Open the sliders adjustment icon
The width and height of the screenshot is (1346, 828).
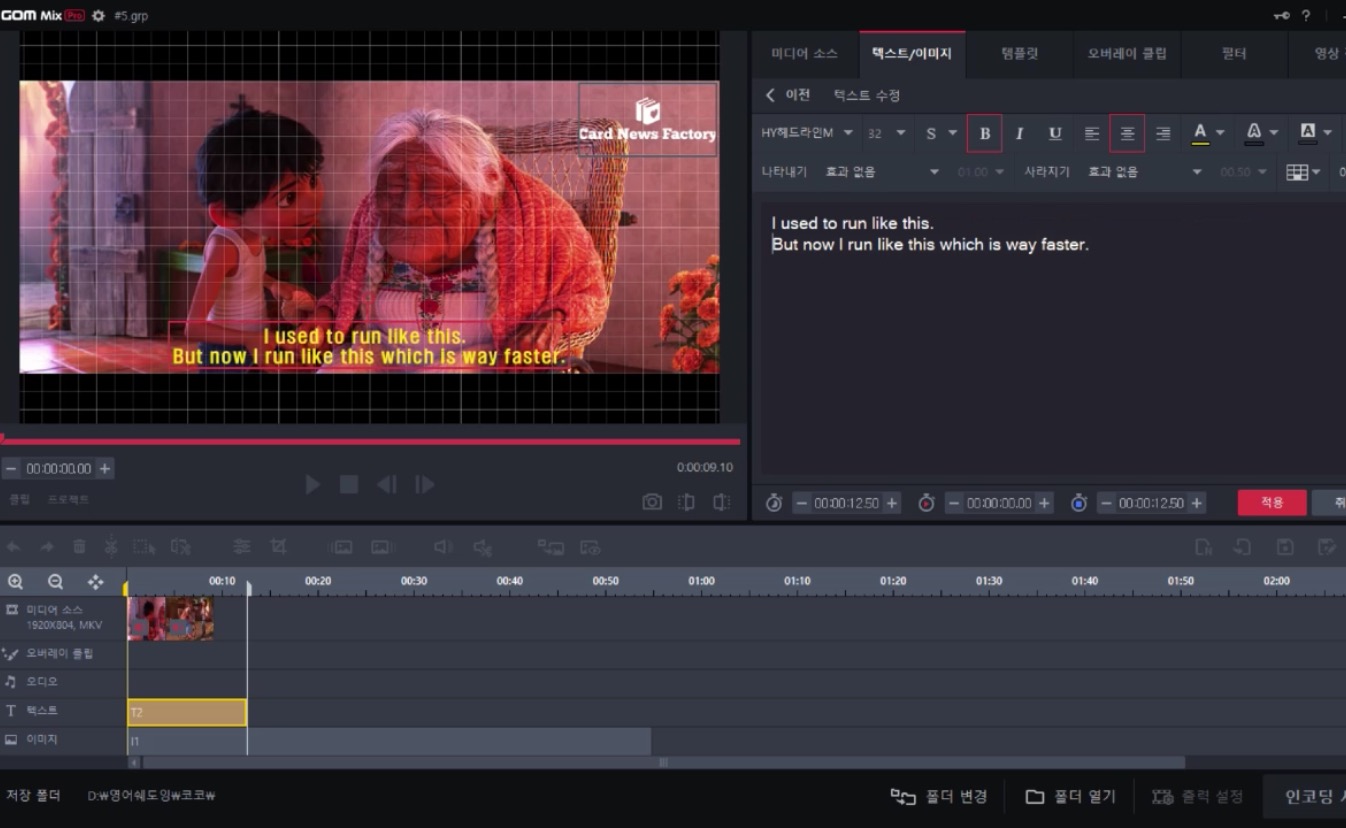pos(242,547)
